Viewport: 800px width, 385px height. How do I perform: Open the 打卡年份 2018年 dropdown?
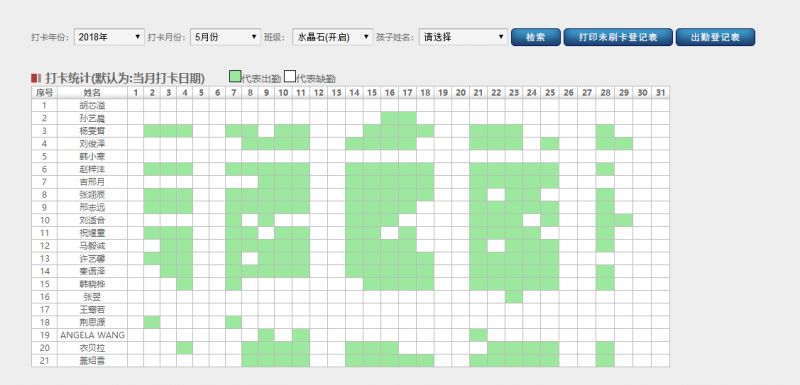[x=109, y=37]
